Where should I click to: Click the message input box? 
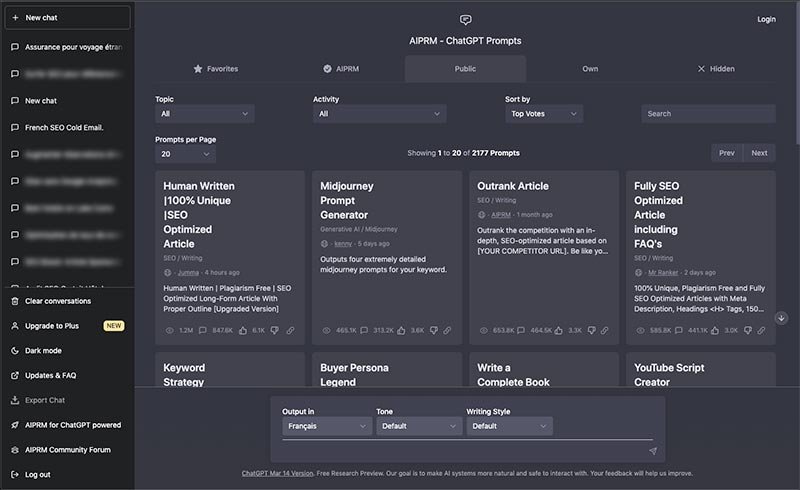(462, 451)
